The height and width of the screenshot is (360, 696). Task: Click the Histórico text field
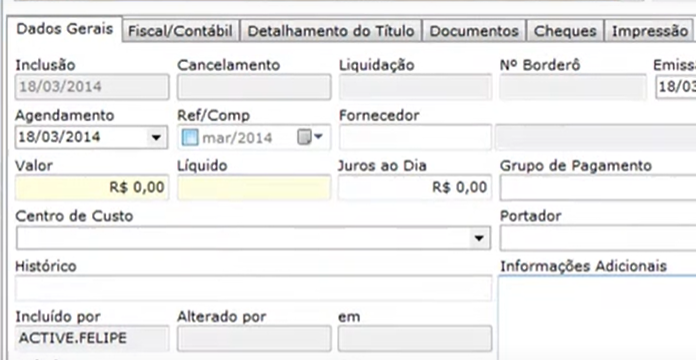click(x=254, y=289)
